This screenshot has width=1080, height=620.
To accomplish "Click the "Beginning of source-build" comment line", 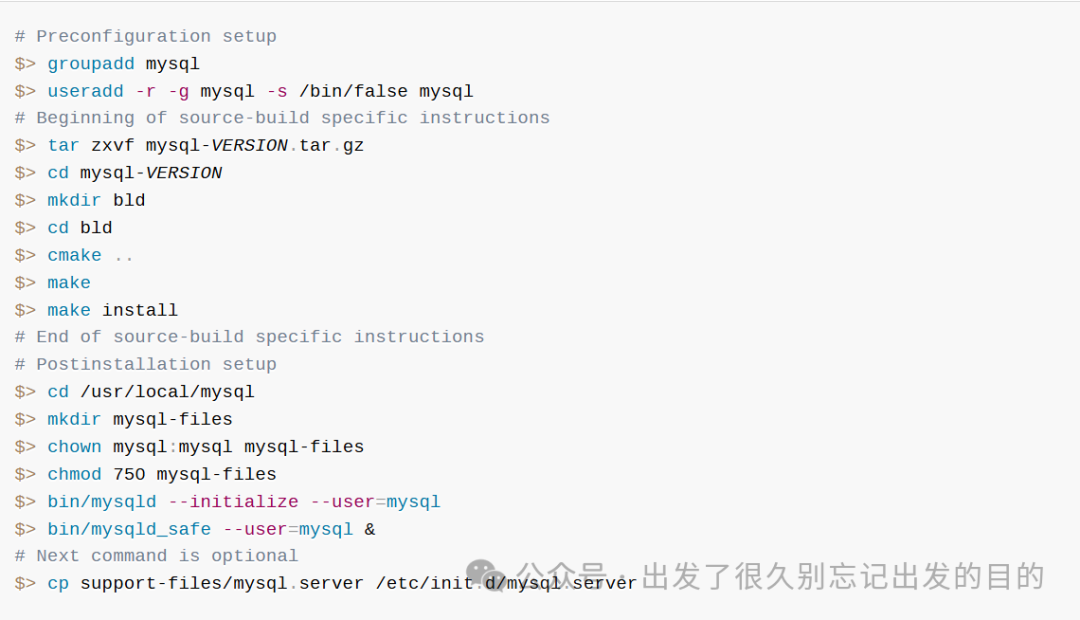I will click(282, 118).
